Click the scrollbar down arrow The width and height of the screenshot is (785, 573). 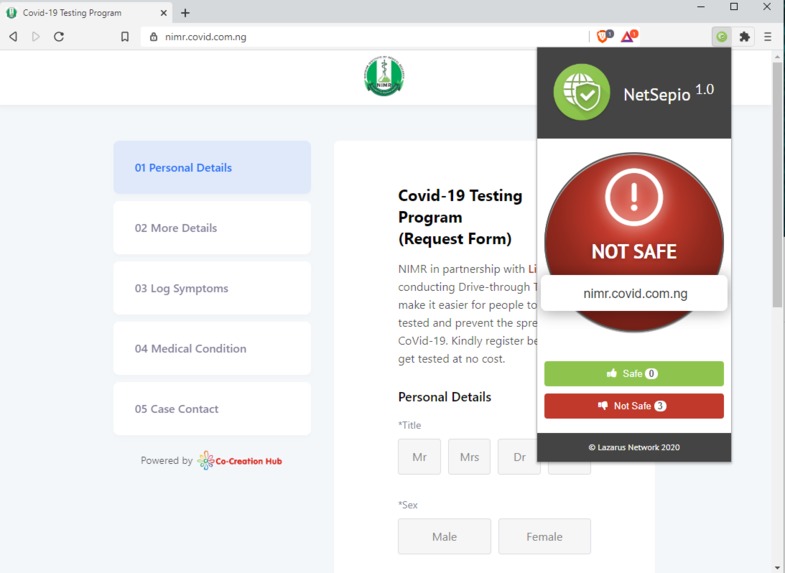point(777,568)
